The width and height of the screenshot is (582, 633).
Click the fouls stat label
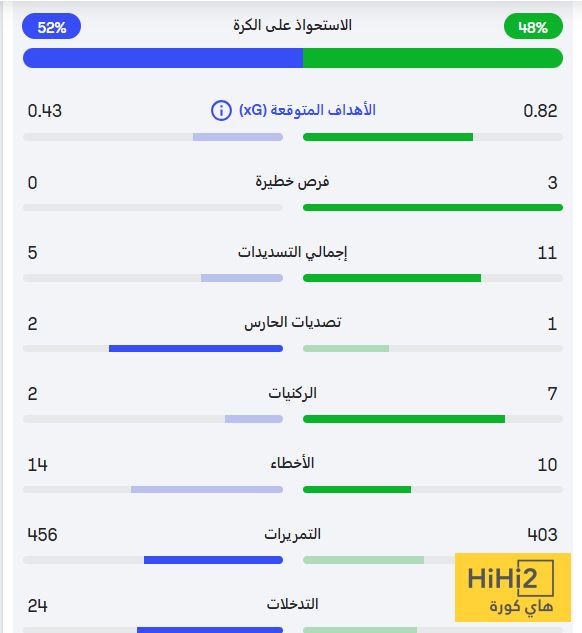(x=293, y=463)
